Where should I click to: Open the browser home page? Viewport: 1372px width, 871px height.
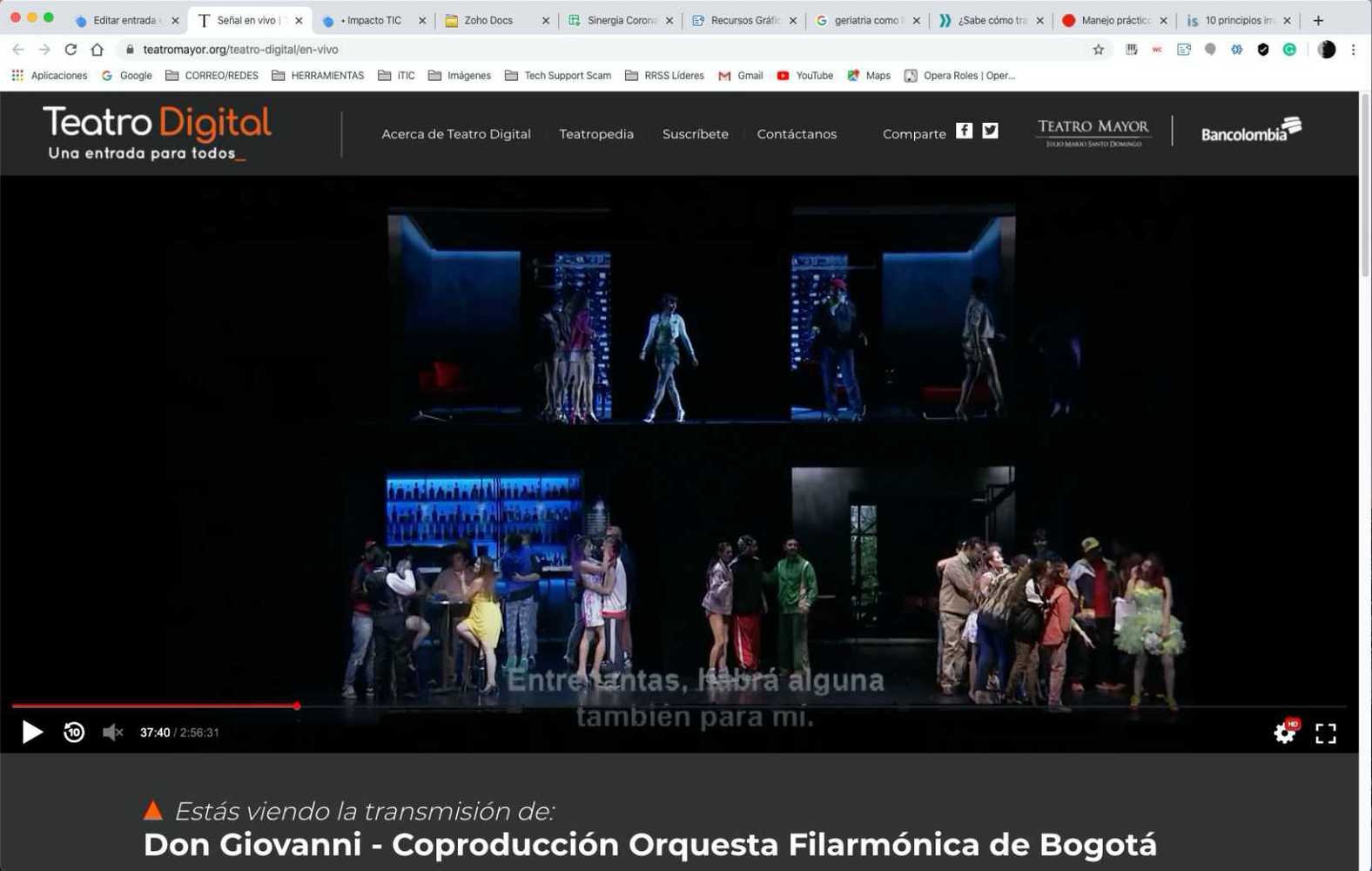[x=97, y=50]
